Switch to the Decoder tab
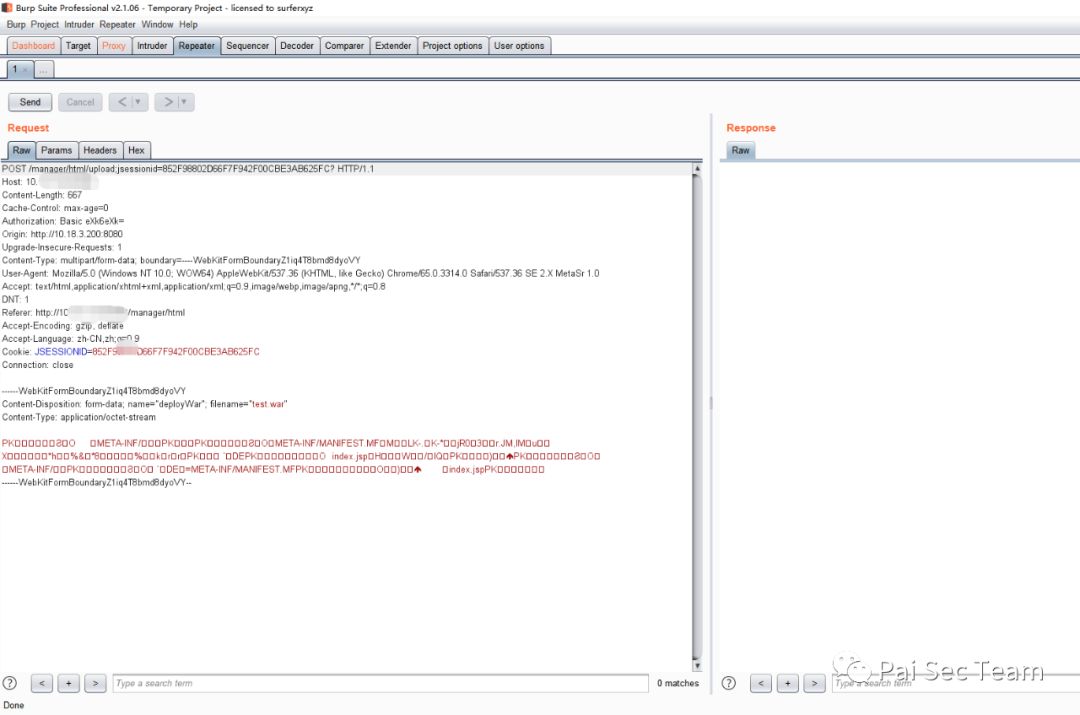This screenshot has width=1080, height=715. click(x=297, y=45)
